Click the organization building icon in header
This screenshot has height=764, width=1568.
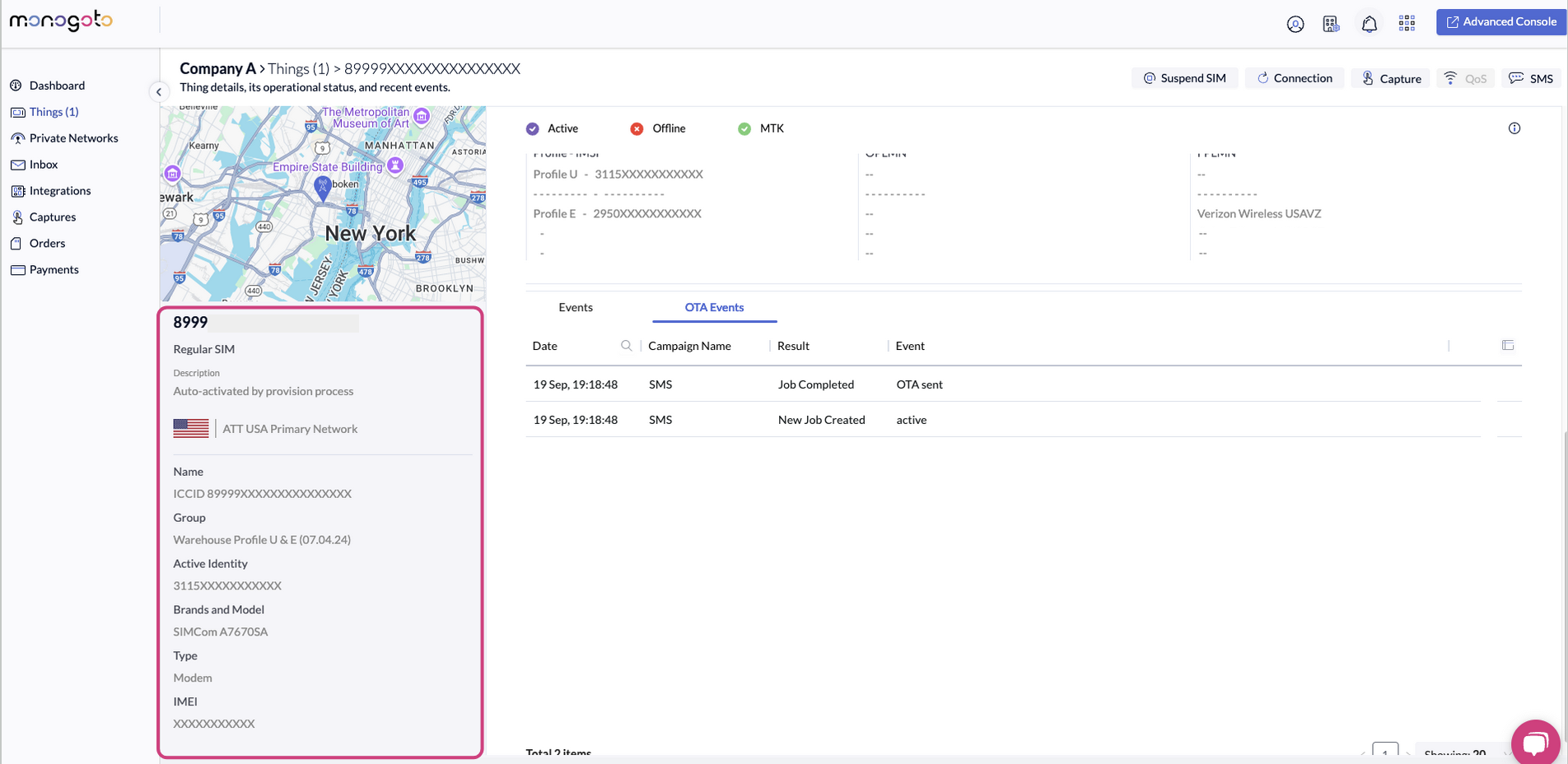tap(1331, 24)
